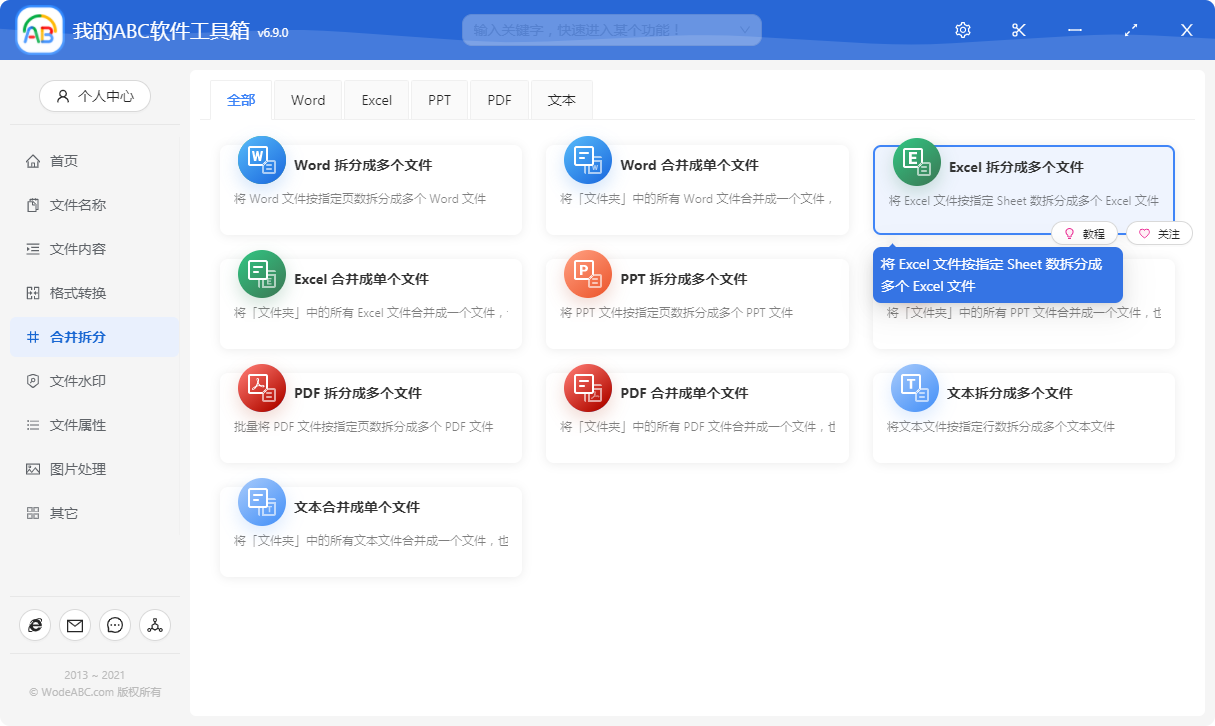The width and height of the screenshot is (1215, 726).
Task: Open the chat message icon in sidebar
Action: pyautogui.click(x=115, y=625)
